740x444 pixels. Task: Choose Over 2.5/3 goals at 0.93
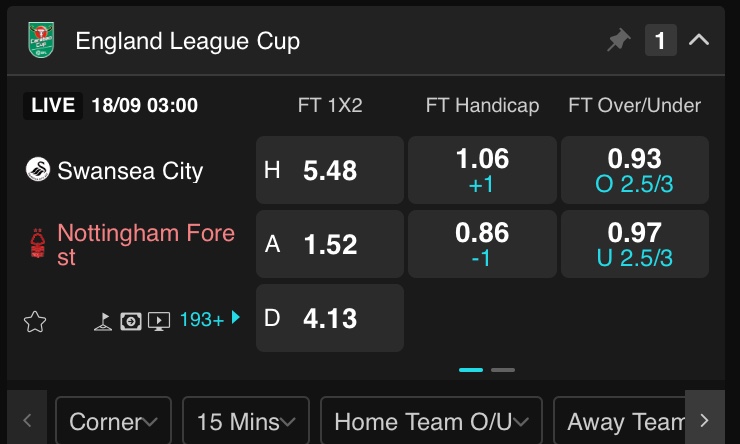[x=635, y=170]
